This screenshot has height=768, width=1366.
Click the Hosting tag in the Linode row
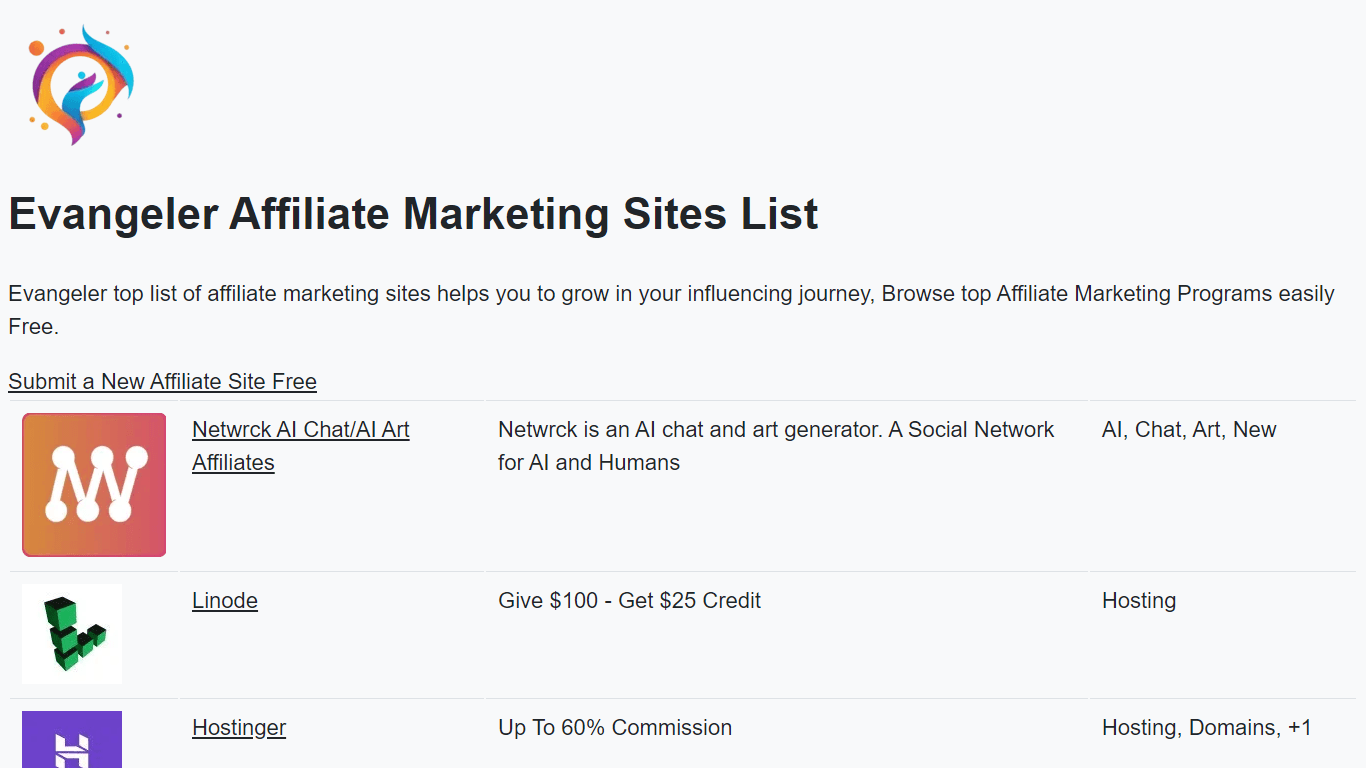[1139, 601]
